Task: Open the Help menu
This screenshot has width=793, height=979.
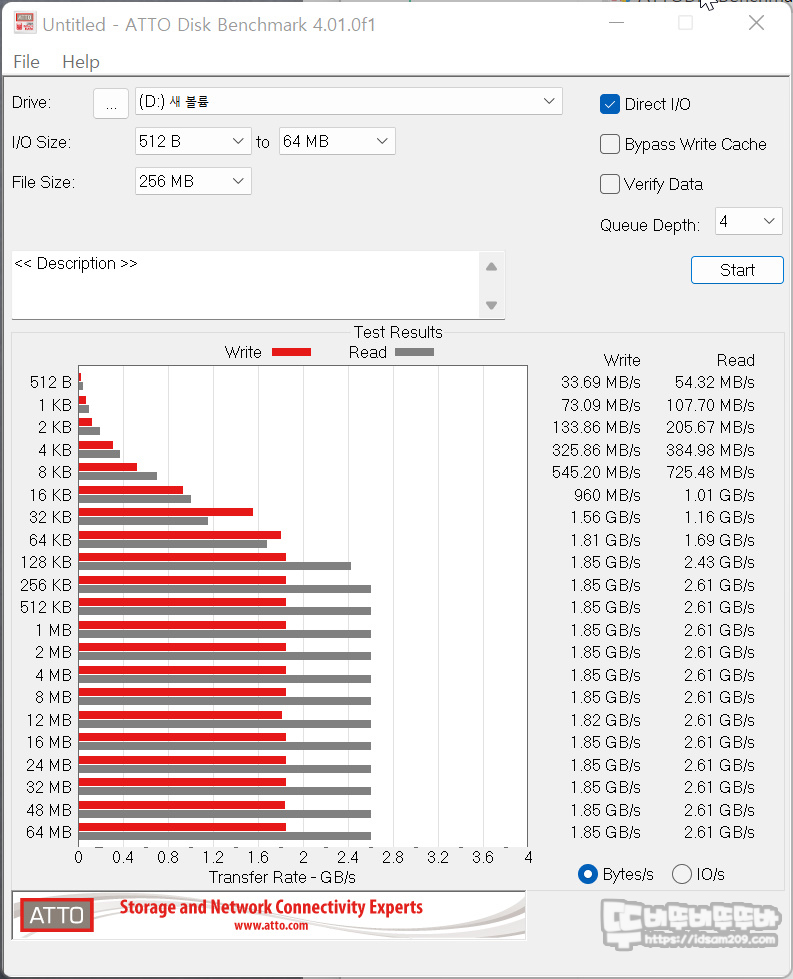Action: 81,62
